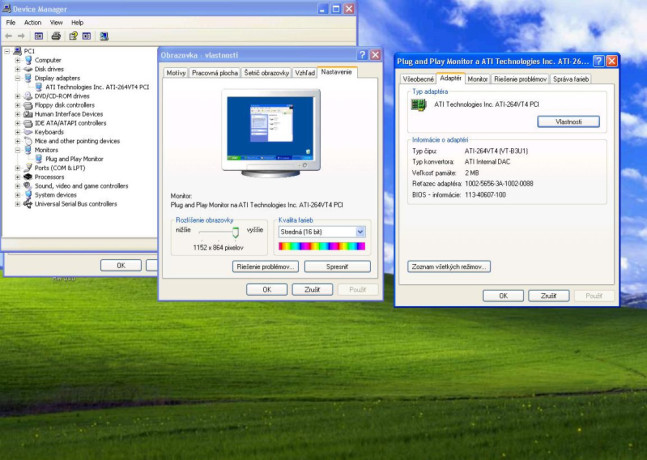Select the Disk drives icon
Image resolution: width=647 pixels, height=460 pixels.
point(28,69)
